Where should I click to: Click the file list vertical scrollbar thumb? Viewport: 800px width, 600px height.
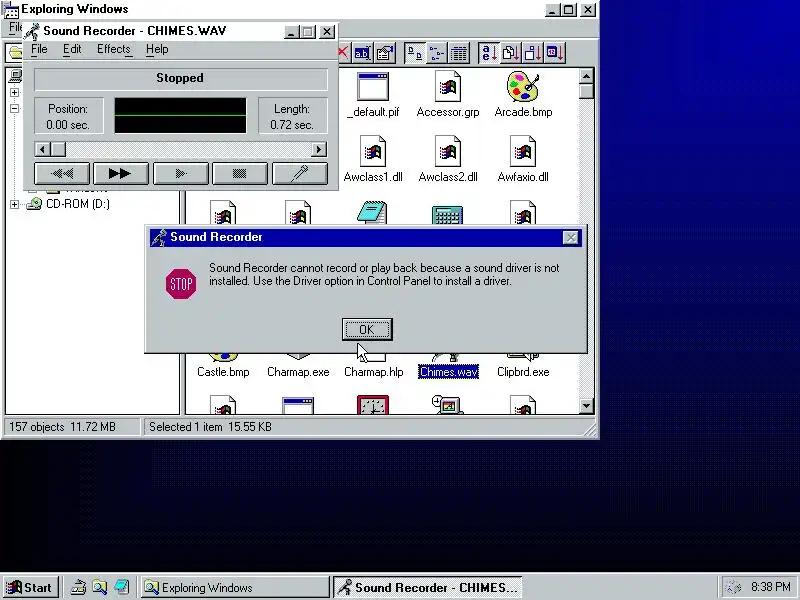coord(587,91)
